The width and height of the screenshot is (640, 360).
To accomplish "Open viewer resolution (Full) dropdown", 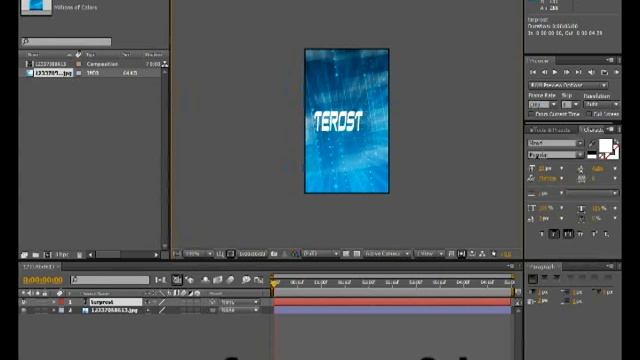I will tap(321, 254).
